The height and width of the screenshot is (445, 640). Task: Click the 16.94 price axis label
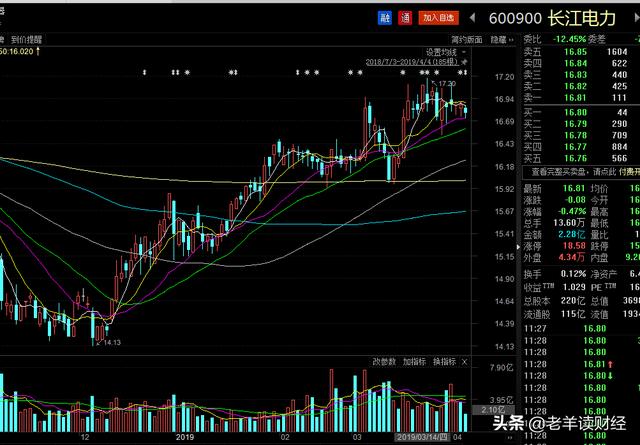[504, 99]
